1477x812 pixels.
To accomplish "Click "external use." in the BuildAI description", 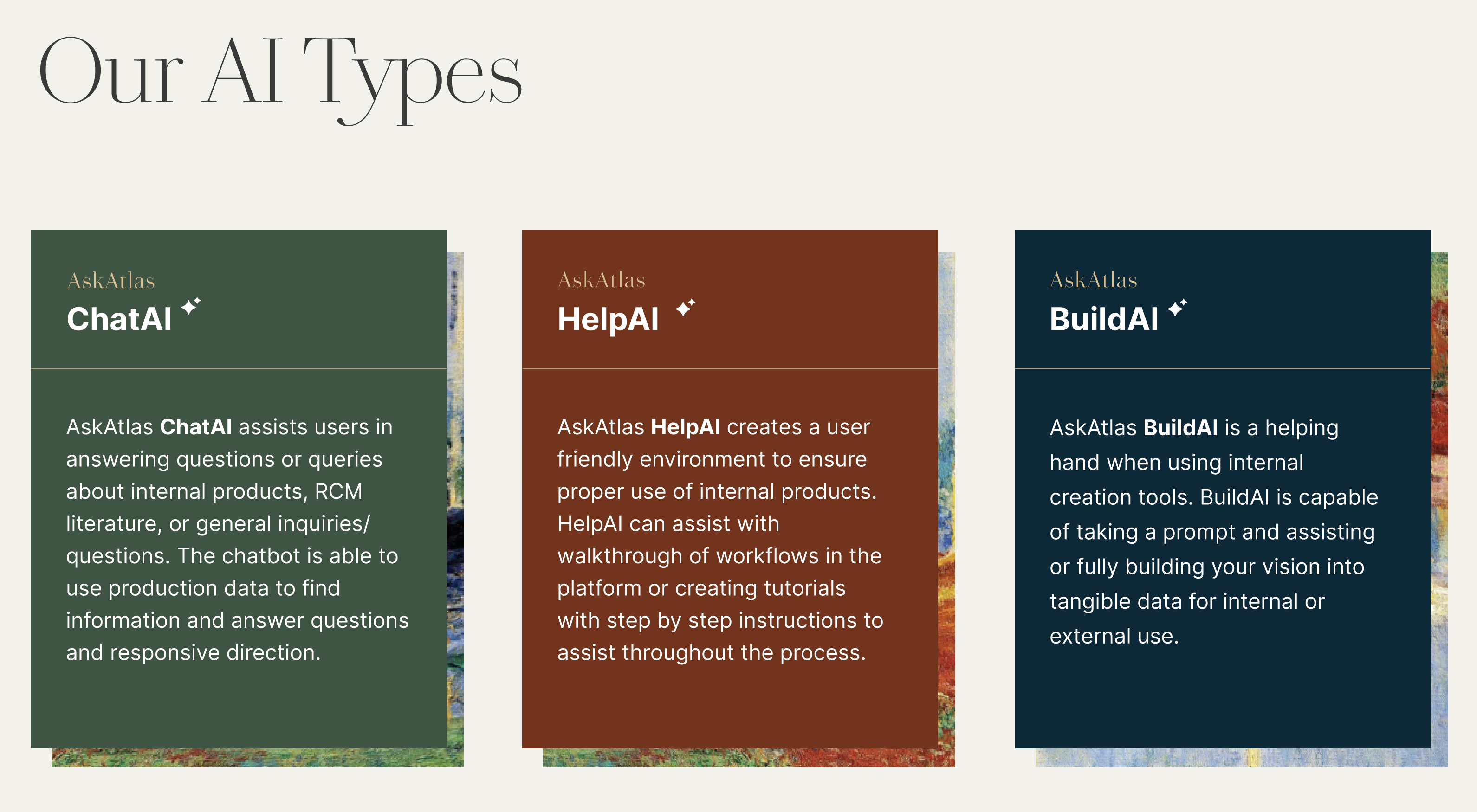I will tap(1114, 636).
